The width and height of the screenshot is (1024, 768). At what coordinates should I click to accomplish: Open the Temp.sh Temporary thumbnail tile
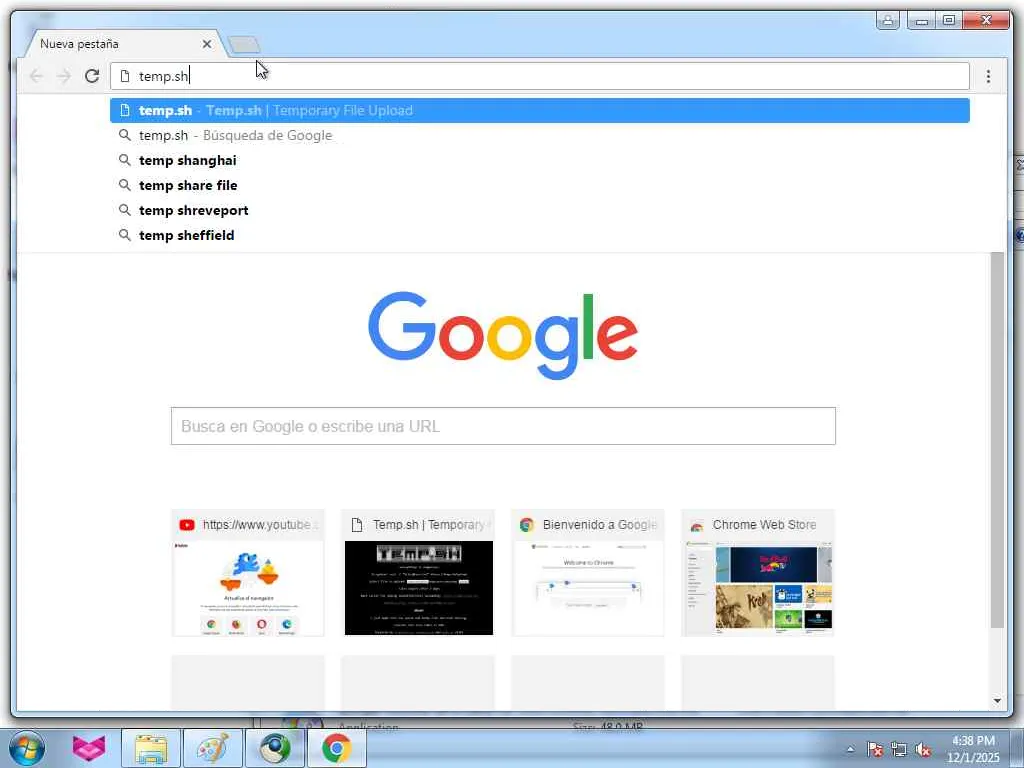click(x=418, y=573)
